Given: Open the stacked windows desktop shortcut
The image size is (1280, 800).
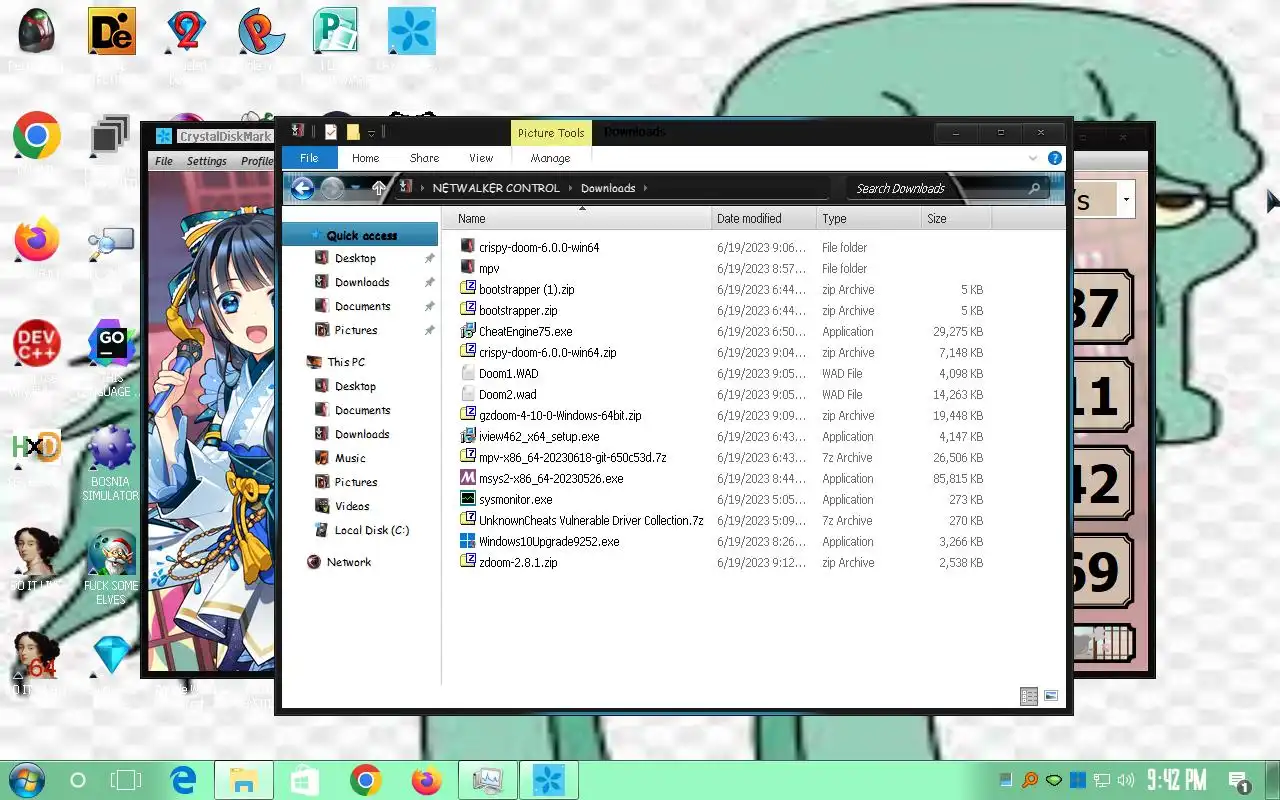Looking at the screenshot, I should pyautogui.click(x=111, y=135).
